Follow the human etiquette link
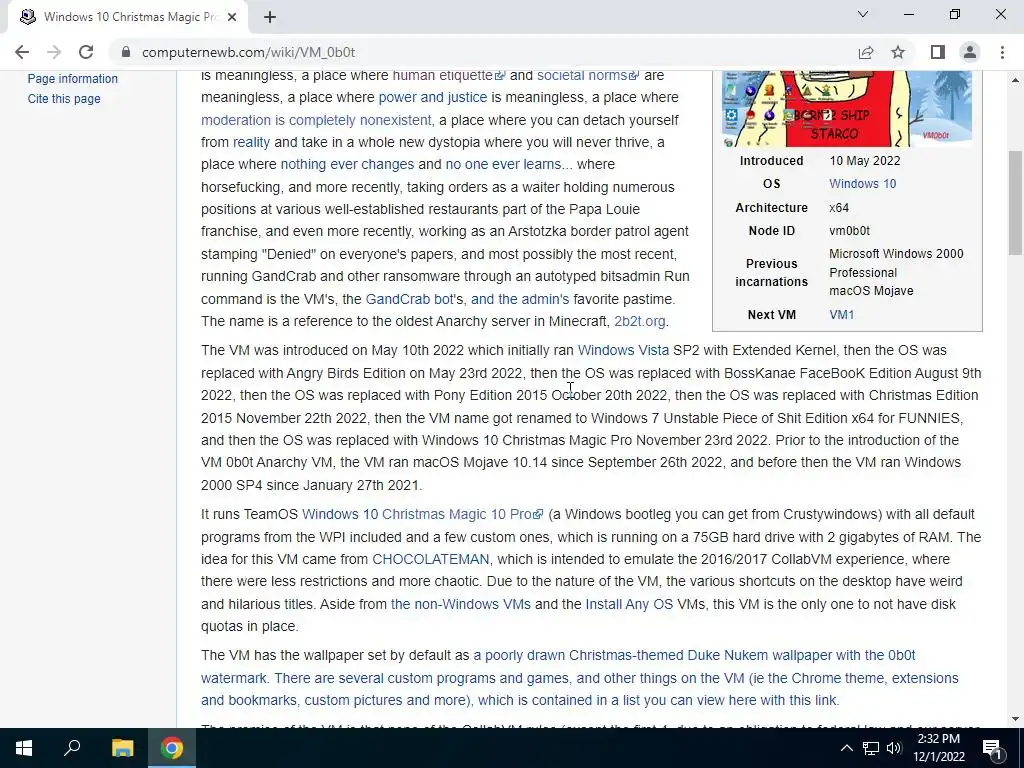Image resolution: width=1024 pixels, height=768 pixels. 448,75
